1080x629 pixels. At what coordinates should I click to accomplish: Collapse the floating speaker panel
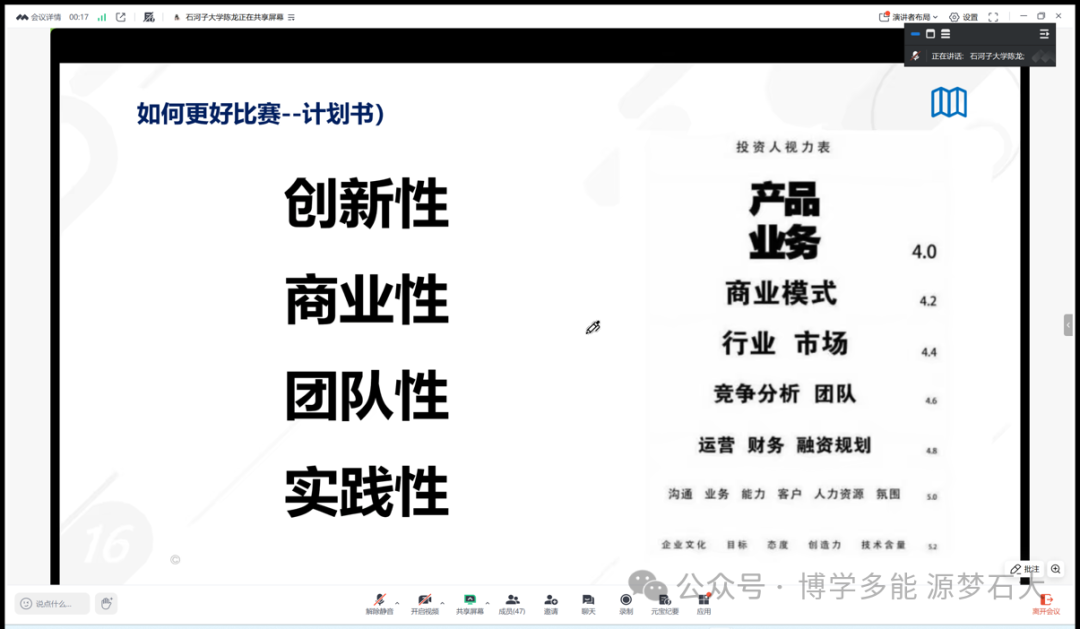pos(1044,34)
